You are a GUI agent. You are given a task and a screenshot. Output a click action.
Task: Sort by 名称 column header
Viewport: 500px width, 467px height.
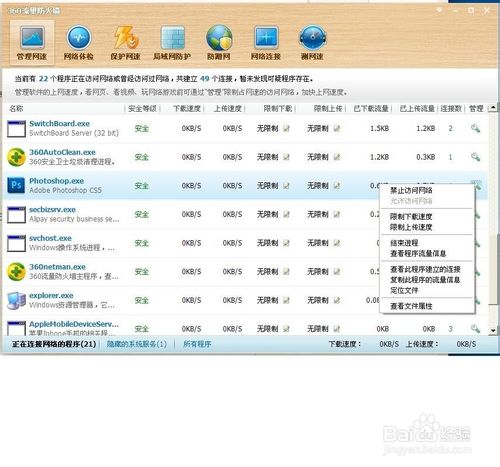[x=16, y=109]
